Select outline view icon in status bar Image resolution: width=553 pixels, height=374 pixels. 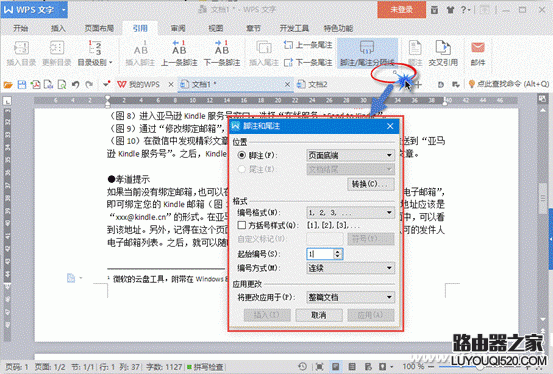(352, 367)
